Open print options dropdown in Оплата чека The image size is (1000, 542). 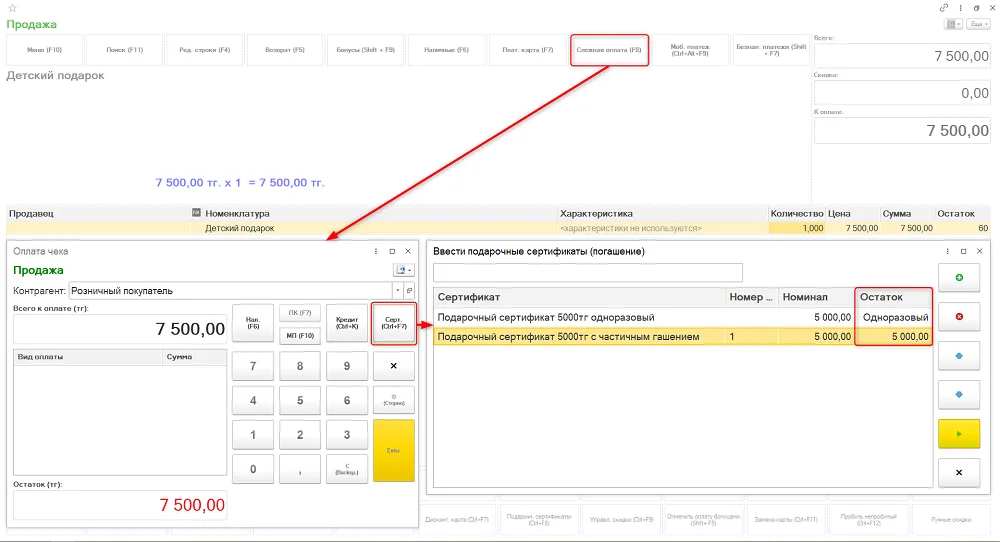403,270
